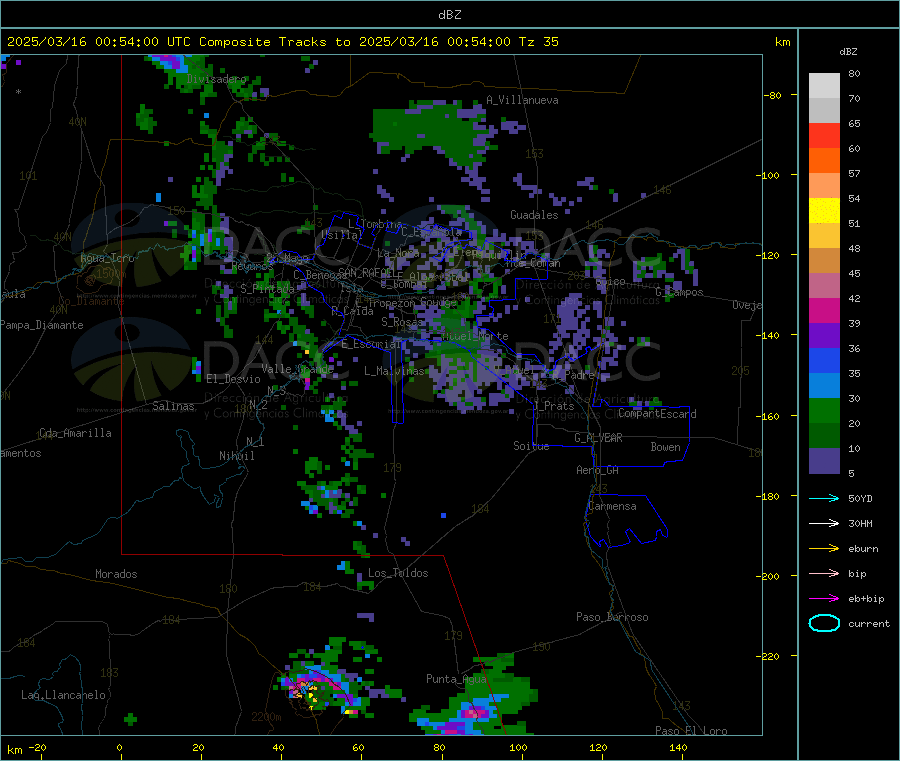The width and height of the screenshot is (900, 761).
Task: Click the A_Villanueva map label
Action: pyautogui.click(x=522, y=100)
